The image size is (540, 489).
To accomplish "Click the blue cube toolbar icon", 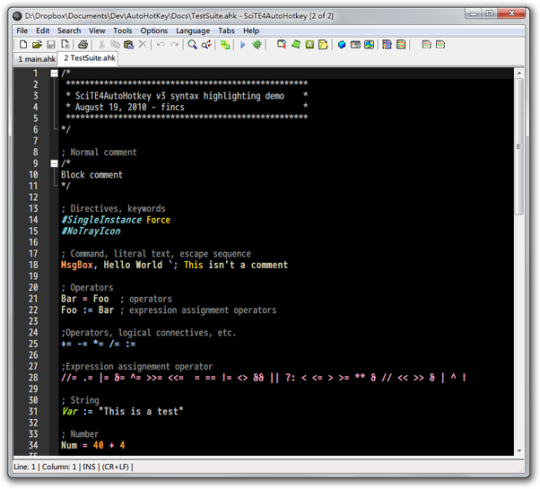I will pyautogui.click(x=341, y=44).
